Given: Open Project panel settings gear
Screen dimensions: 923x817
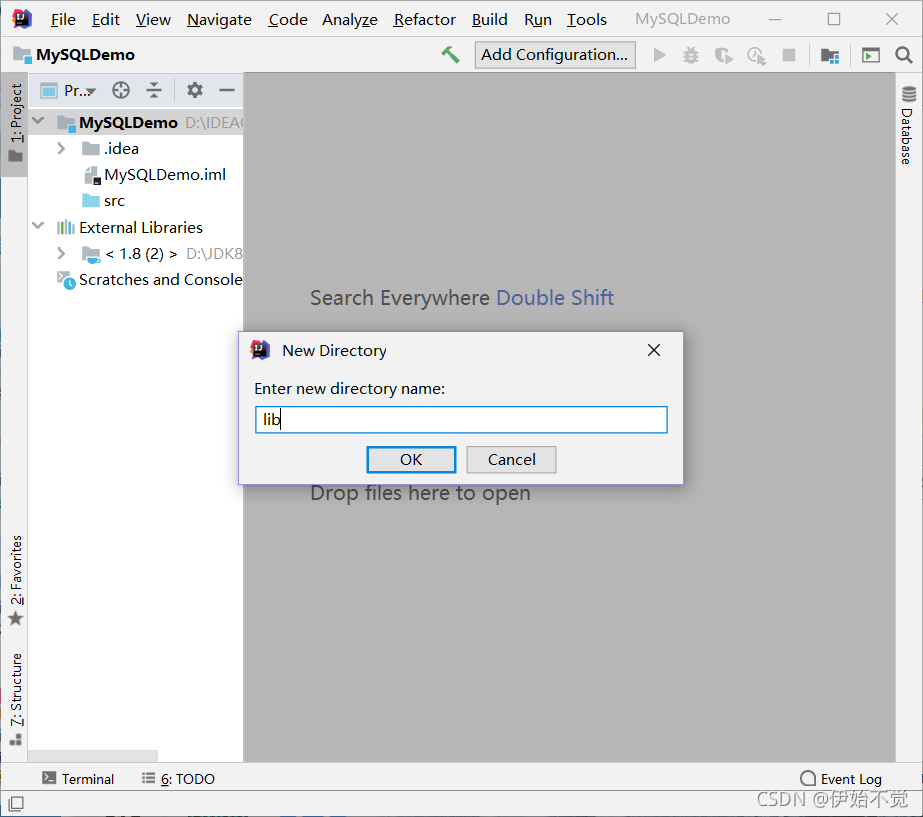Looking at the screenshot, I should pyautogui.click(x=195, y=90).
